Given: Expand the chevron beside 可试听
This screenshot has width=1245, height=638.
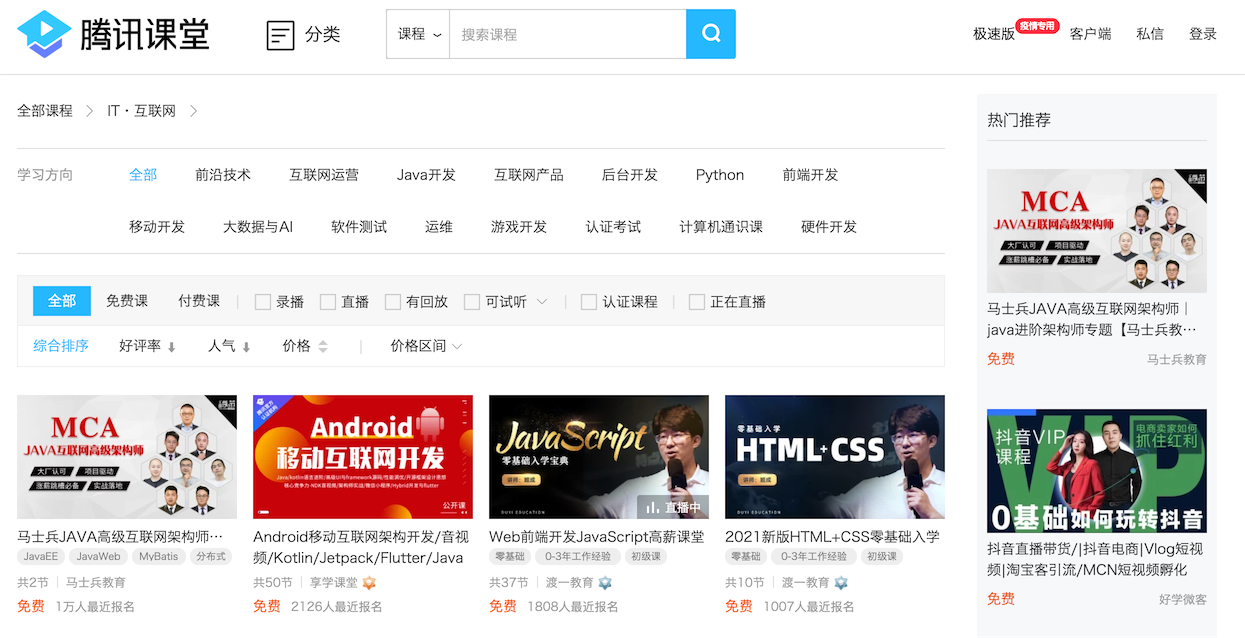Looking at the screenshot, I should point(542,302).
